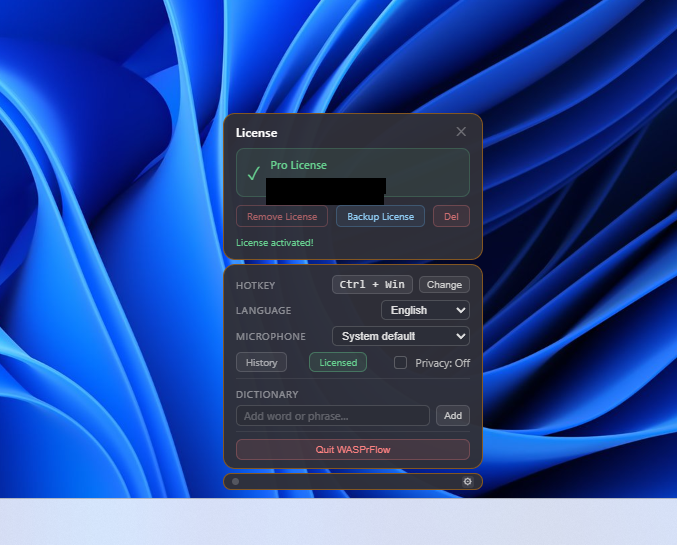Viewport: 677px width, 545px height.
Task: Click the Change hotkey button
Action: 444,285
